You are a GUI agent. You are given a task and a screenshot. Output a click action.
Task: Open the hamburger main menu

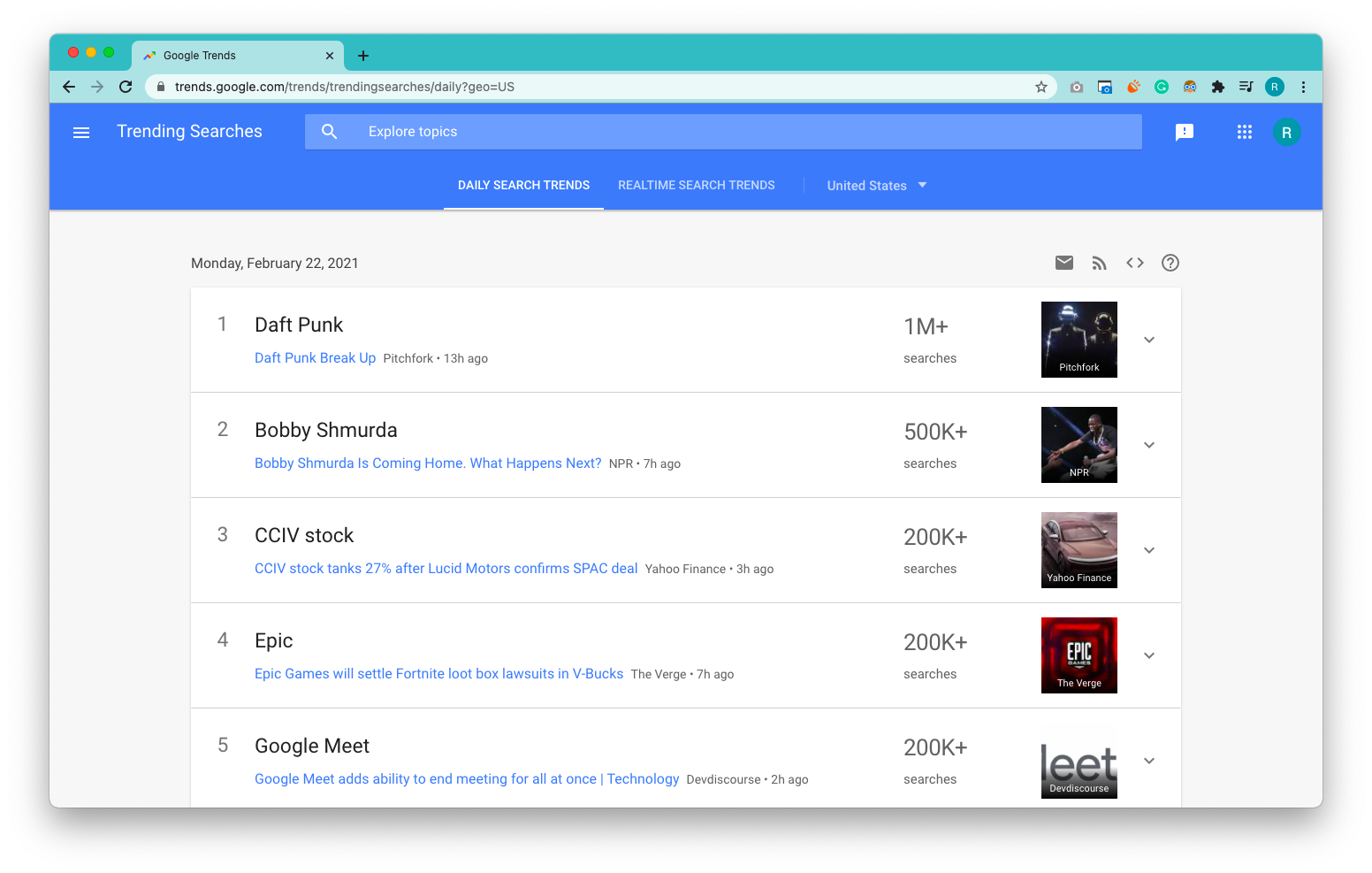point(81,133)
